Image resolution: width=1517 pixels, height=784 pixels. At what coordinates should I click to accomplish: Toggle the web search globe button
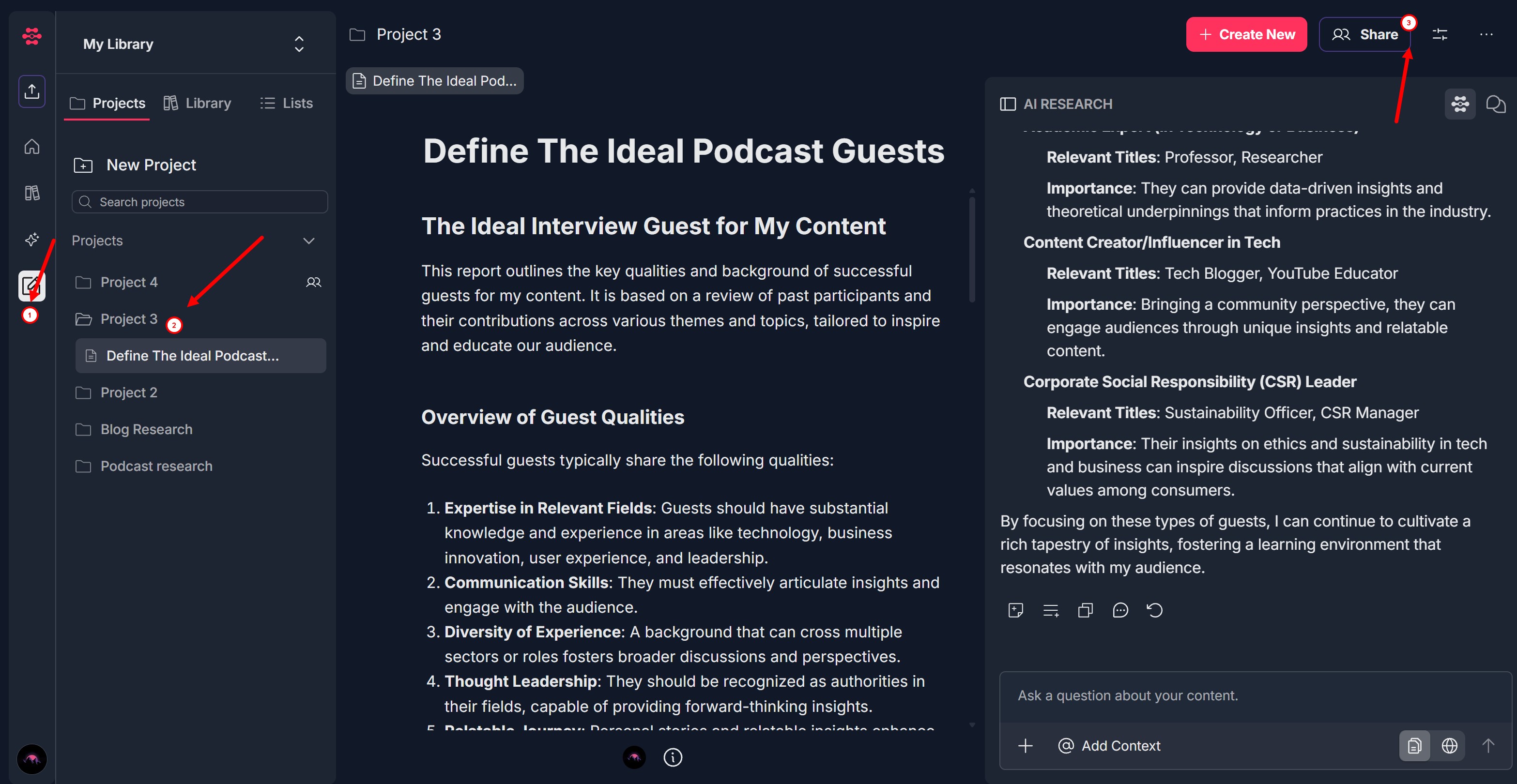point(1449,746)
